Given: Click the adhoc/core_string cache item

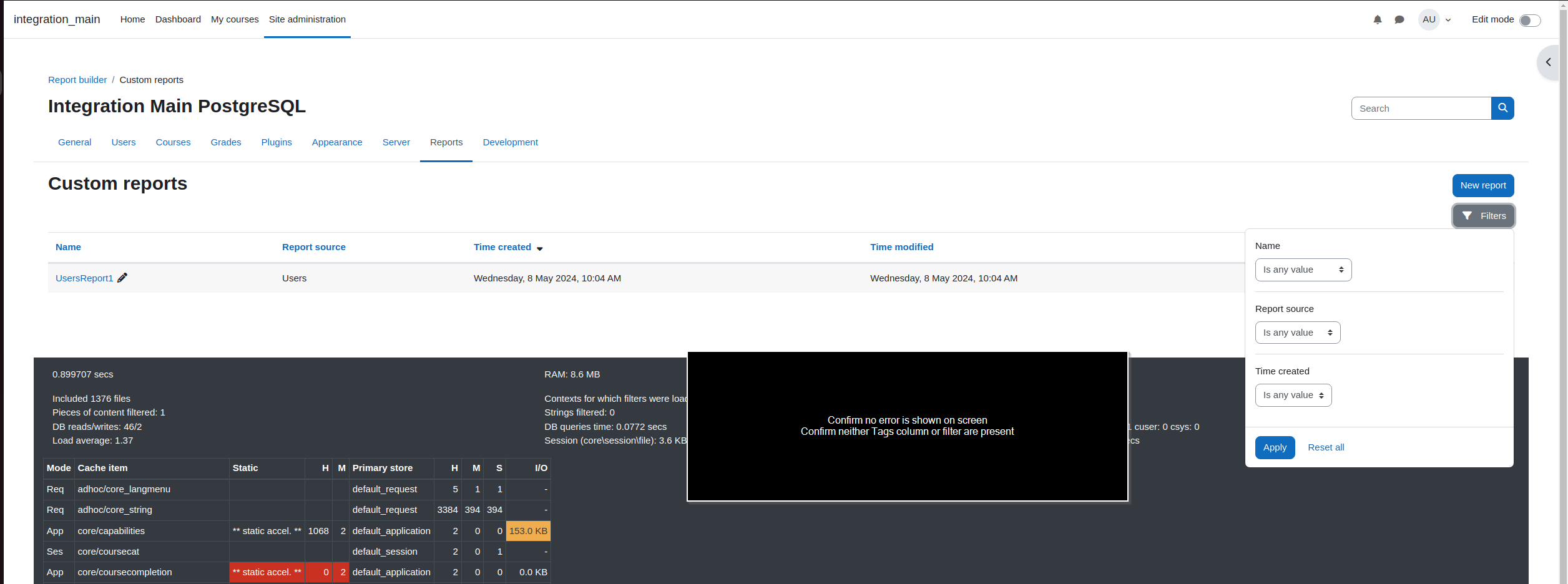Looking at the screenshot, I should coord(115,510).
